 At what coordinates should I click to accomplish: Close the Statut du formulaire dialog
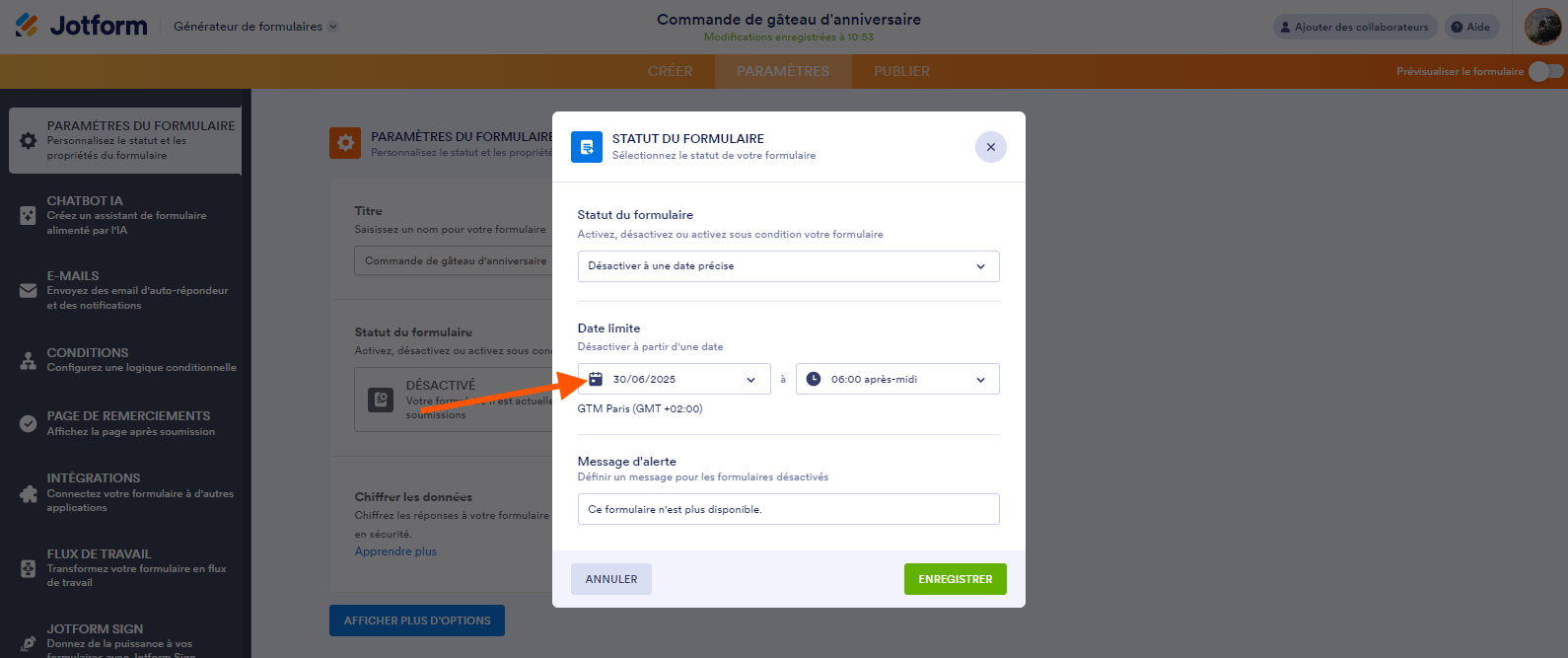pyautogui.click(x=990, y=147)
